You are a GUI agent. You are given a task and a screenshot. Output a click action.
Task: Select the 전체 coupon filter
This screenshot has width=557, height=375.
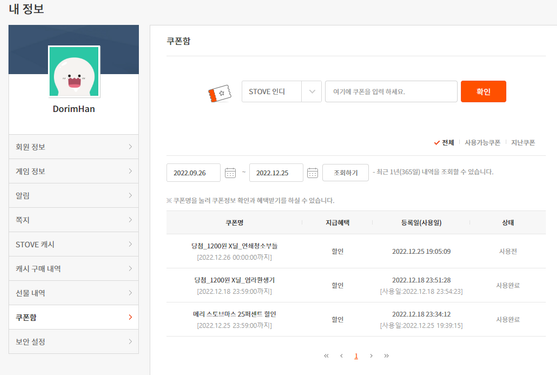(x=444, y=143)
